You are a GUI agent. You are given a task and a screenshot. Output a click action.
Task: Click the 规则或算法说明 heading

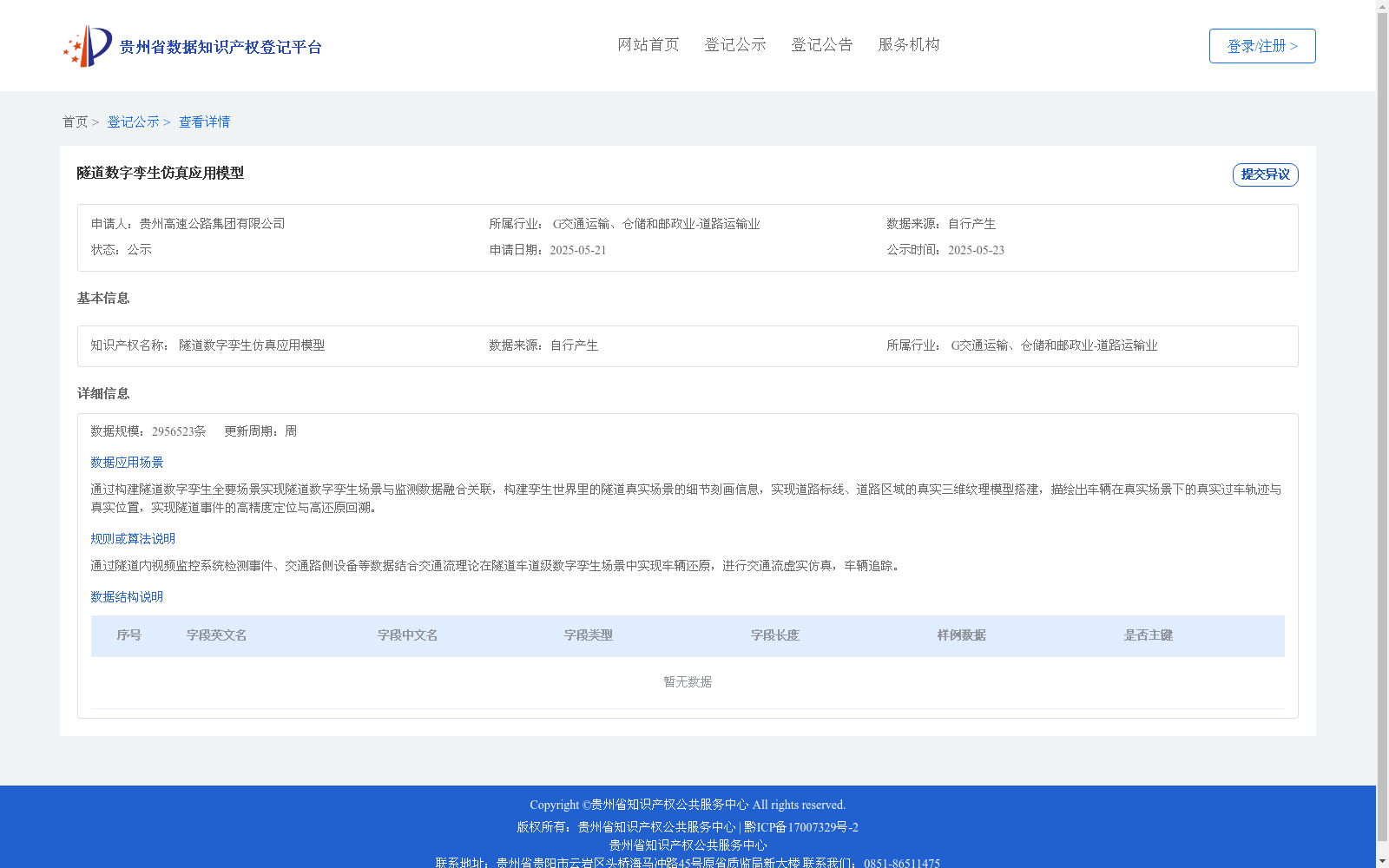pos(133,539)
